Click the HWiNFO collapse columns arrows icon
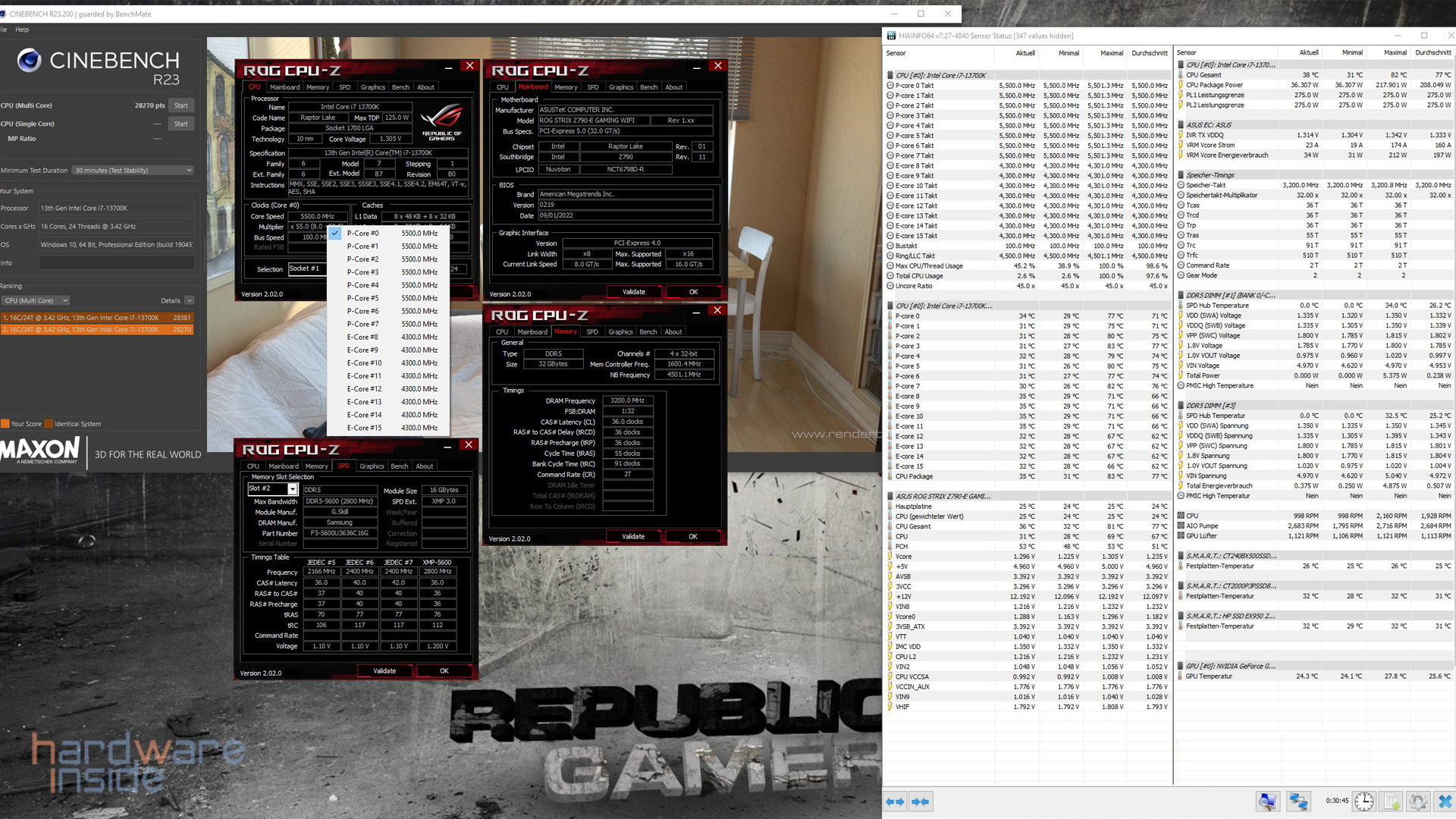1456x819 pixels. coord(921,802)
